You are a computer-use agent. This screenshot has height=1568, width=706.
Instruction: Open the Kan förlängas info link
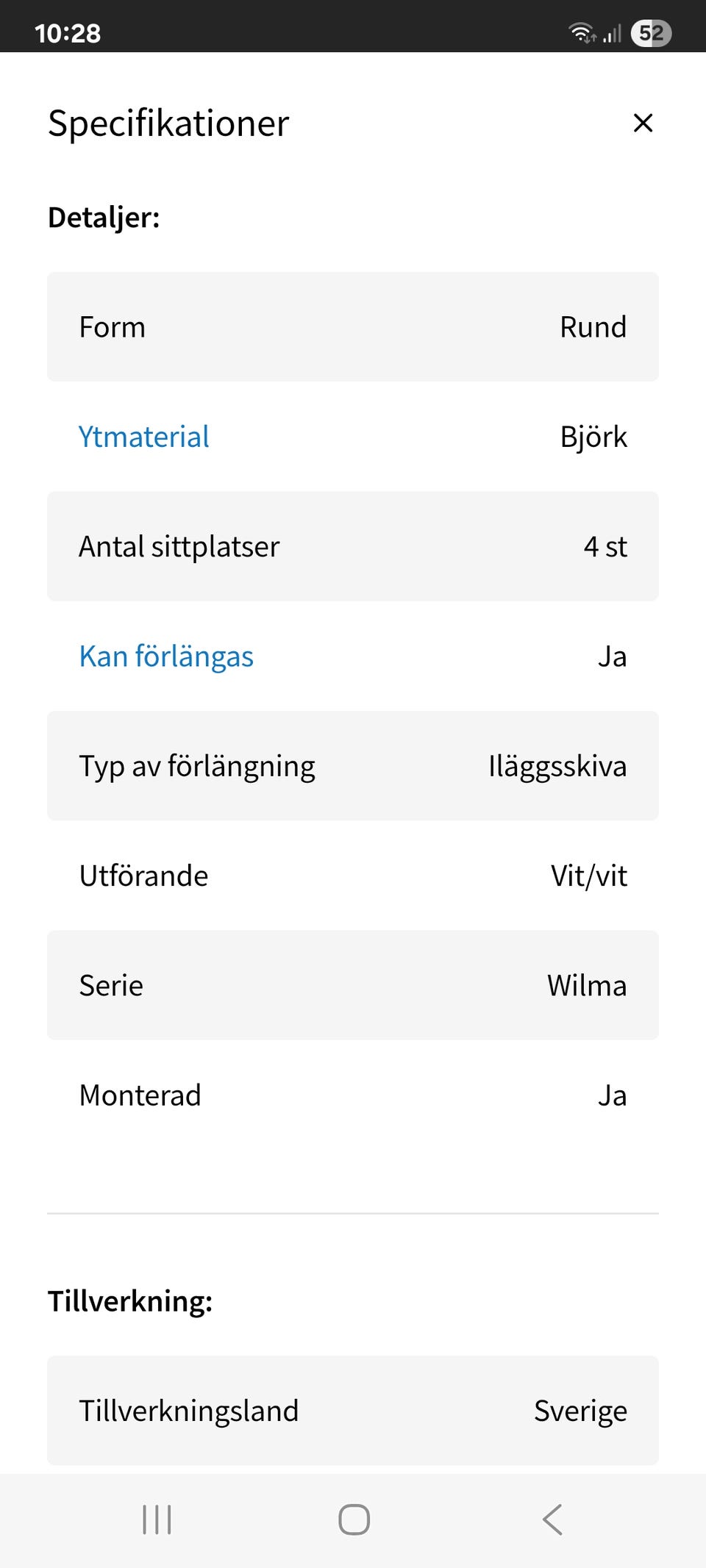pos(166,656)
